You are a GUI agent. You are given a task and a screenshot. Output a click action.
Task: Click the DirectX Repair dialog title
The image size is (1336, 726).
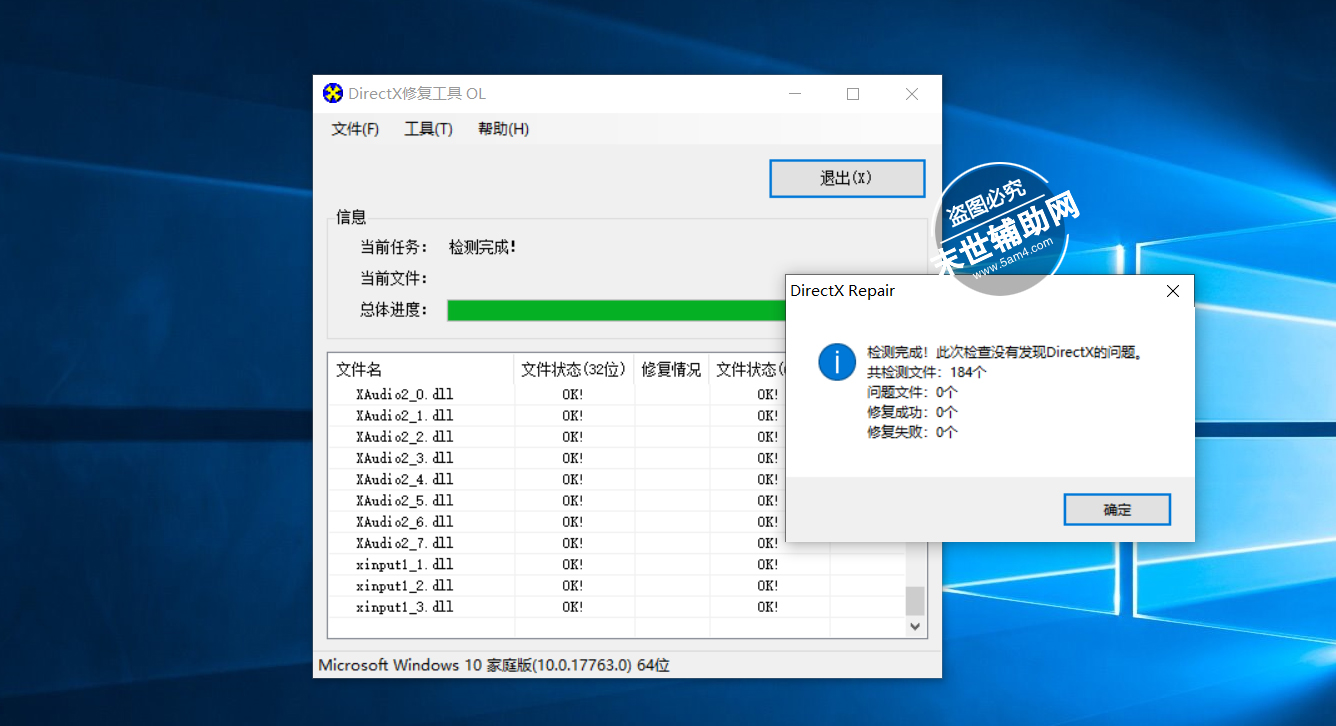tap(842, 291)
